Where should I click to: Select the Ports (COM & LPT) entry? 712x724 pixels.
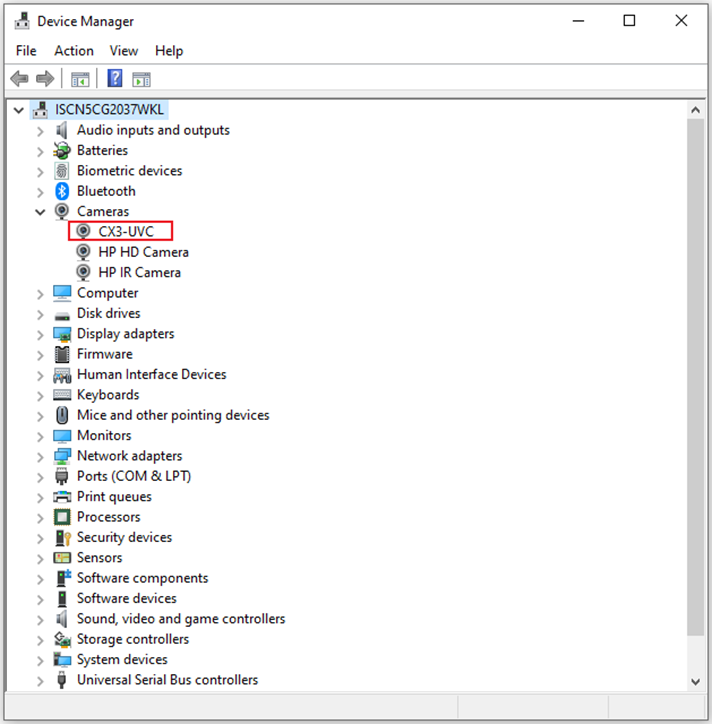[x=134, y=476]
